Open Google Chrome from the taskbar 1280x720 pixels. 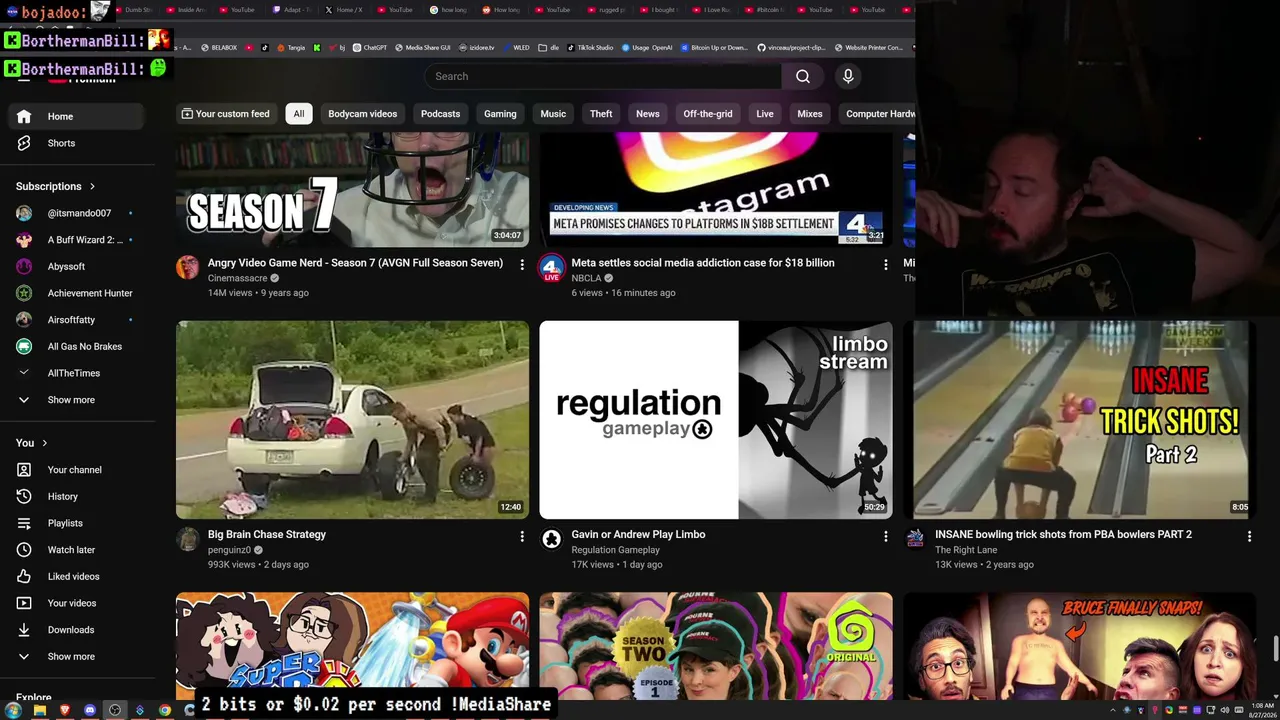tap(165, 710)
